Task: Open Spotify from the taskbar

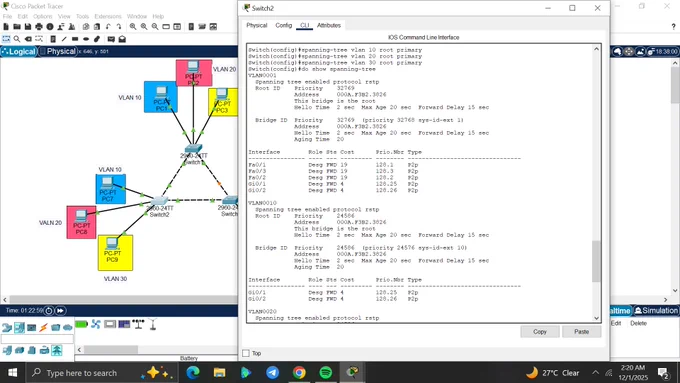Action: (x=326, y=373)
